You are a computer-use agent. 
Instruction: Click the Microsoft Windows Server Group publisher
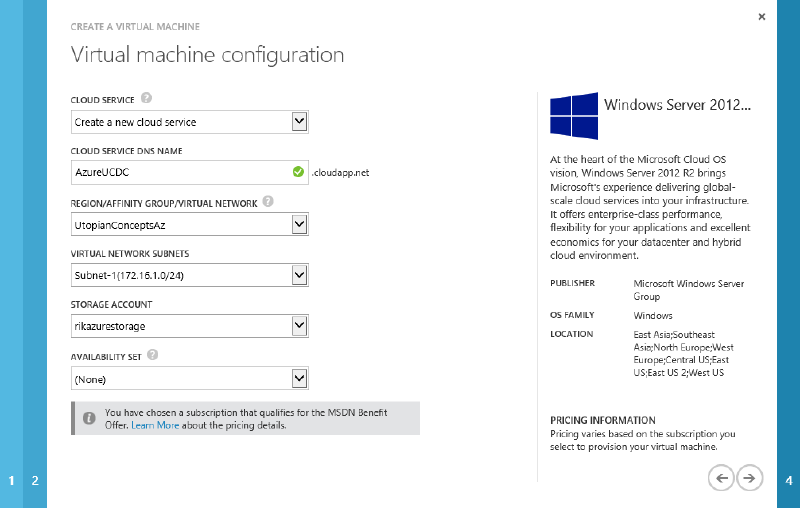pos(689,290)
